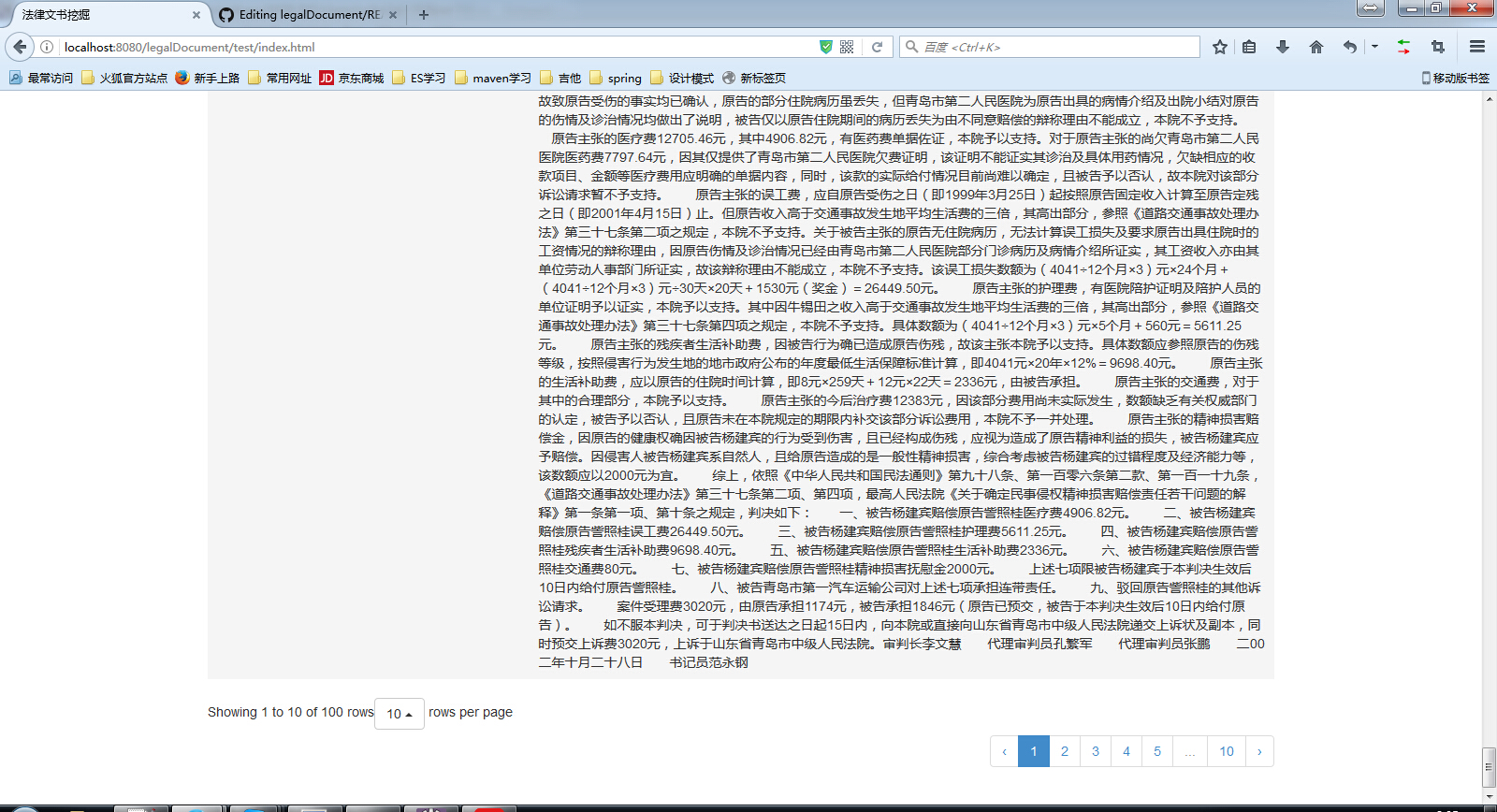Image resolution: width=1497 pixels, height=812 pixels.
Task: Open the spring bookmark folder
Action: coord(616,78)
